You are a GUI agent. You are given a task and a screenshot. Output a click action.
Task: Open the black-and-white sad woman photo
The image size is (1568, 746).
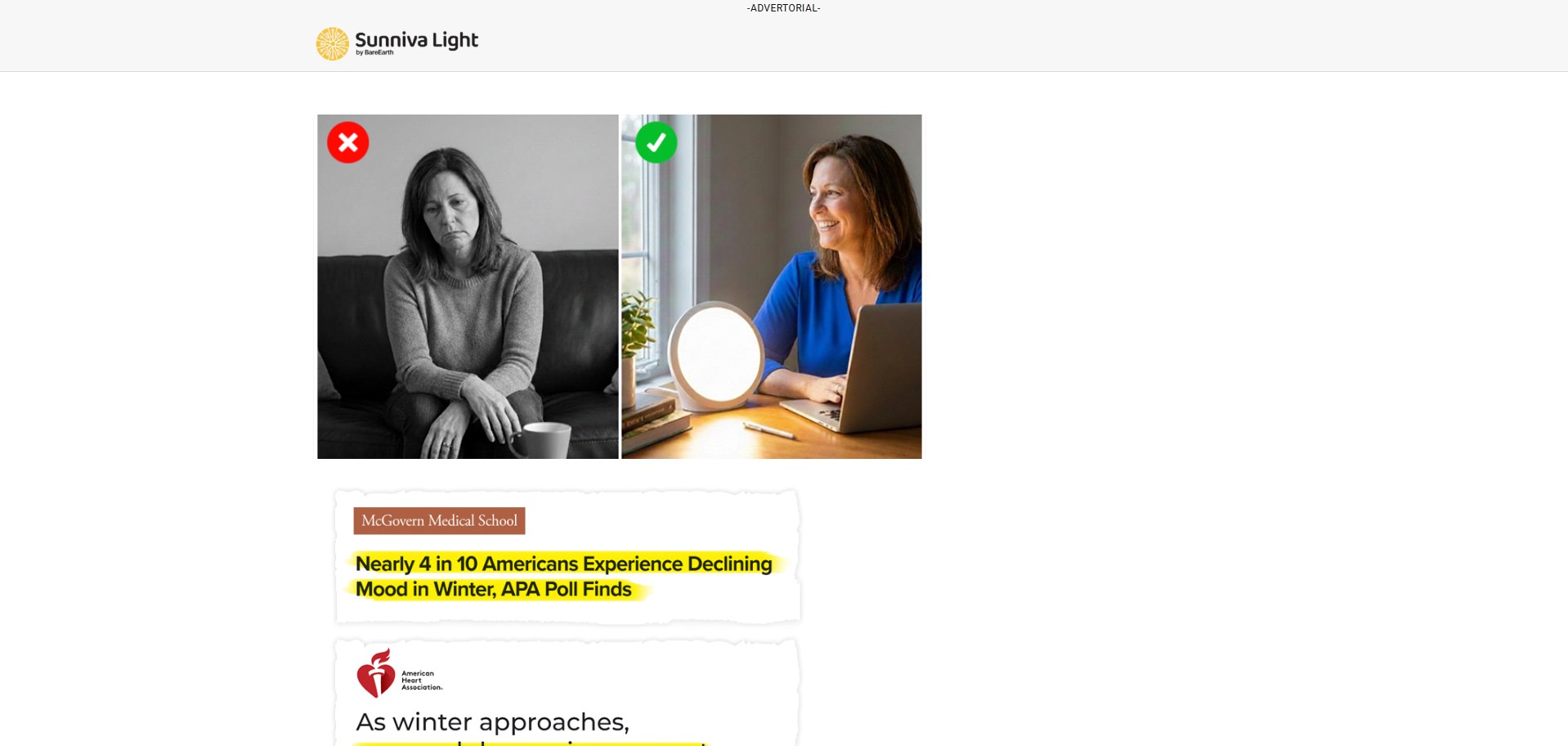(468, 286)
